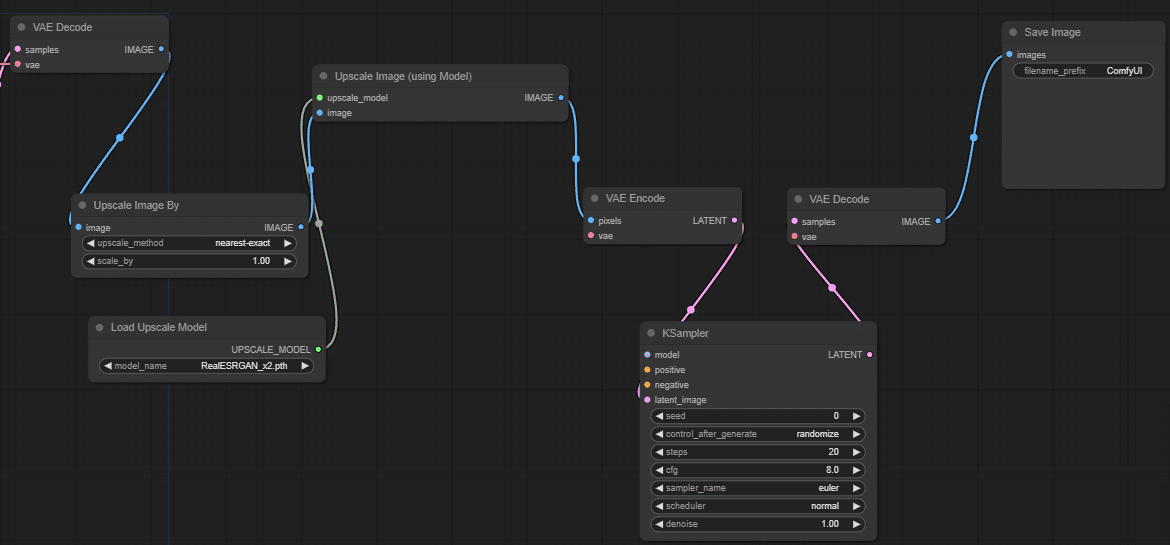Open the sampler_name combo showing euler
The height and width of the screenshot is (545, 1170).
(x=758, y=488)
